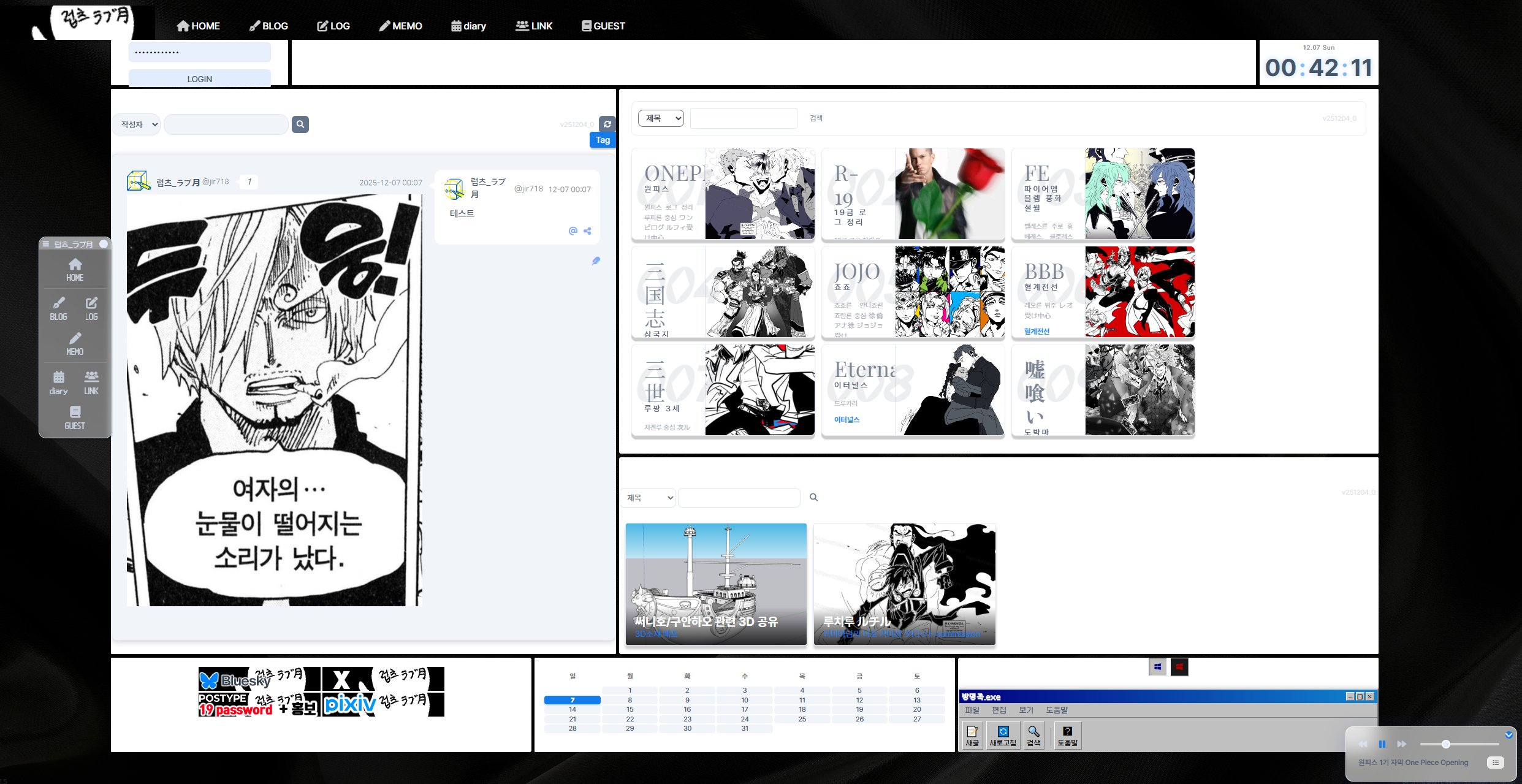Pause the One Piece Opening track
The width and height of the screenshot is (1522, 784).
[1382, 744]
